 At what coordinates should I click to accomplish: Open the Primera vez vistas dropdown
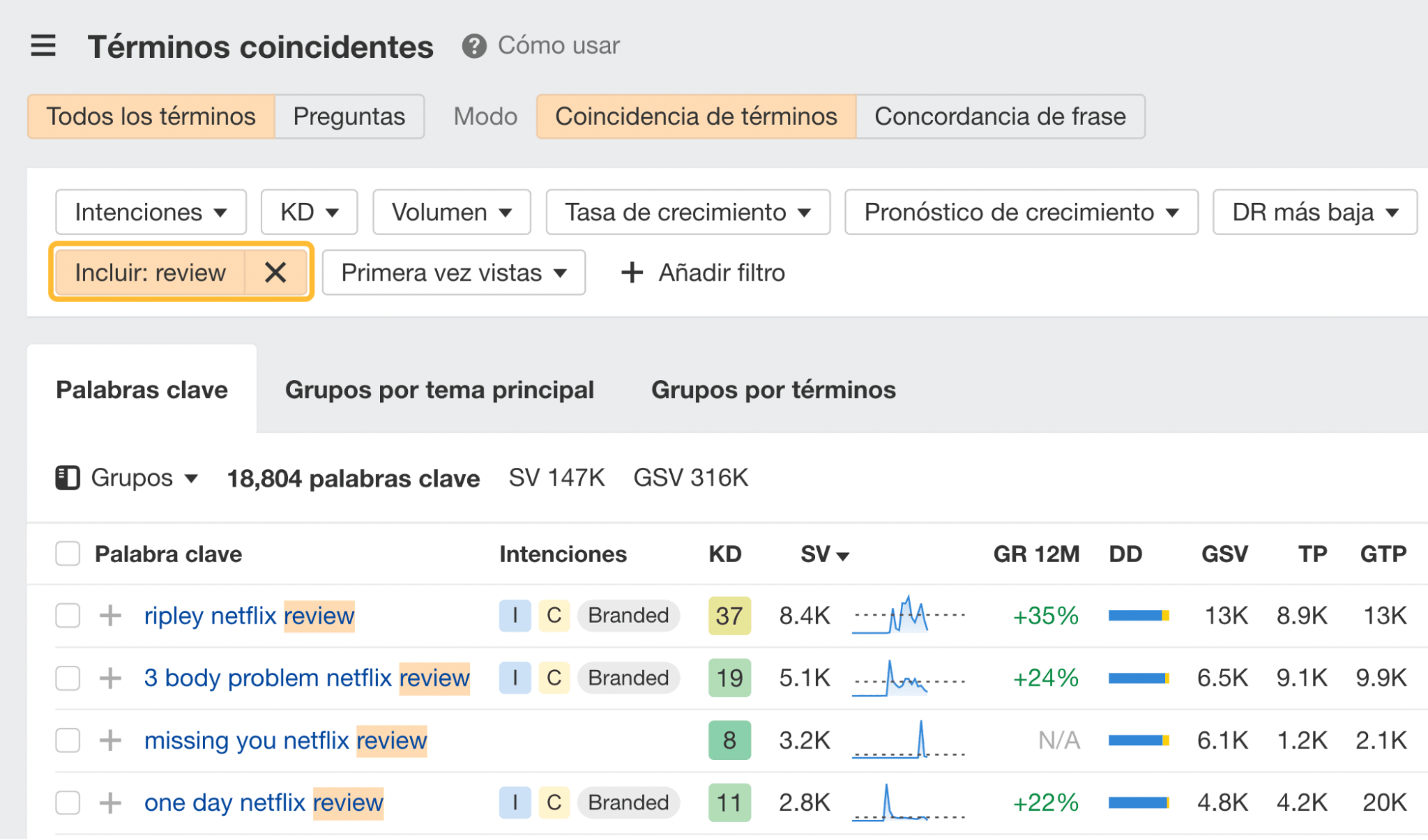point(453,272)
